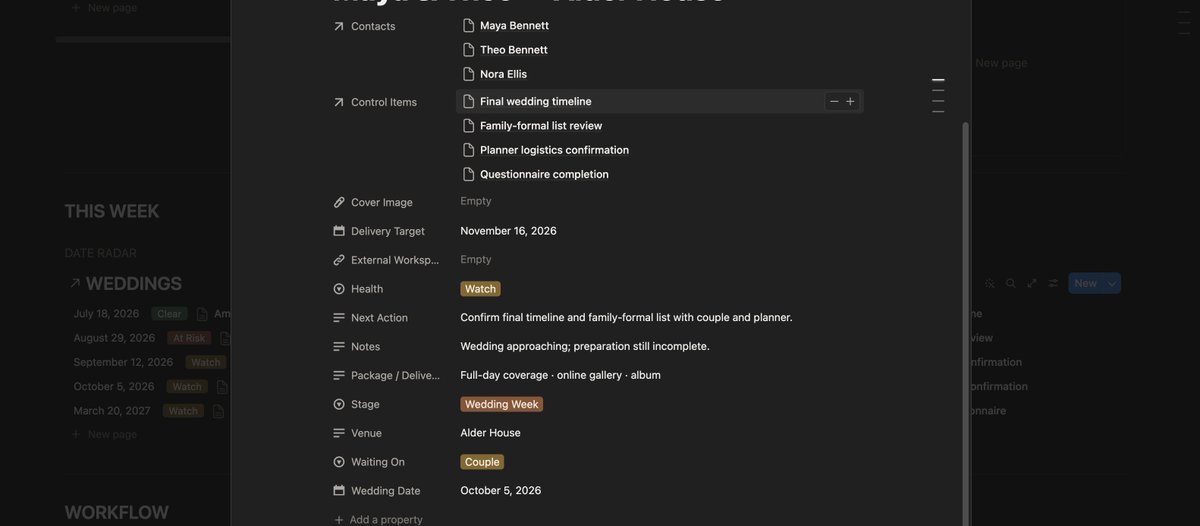1200x526 pixels.
Task: Click Add a property
Action: coord(378,520)
